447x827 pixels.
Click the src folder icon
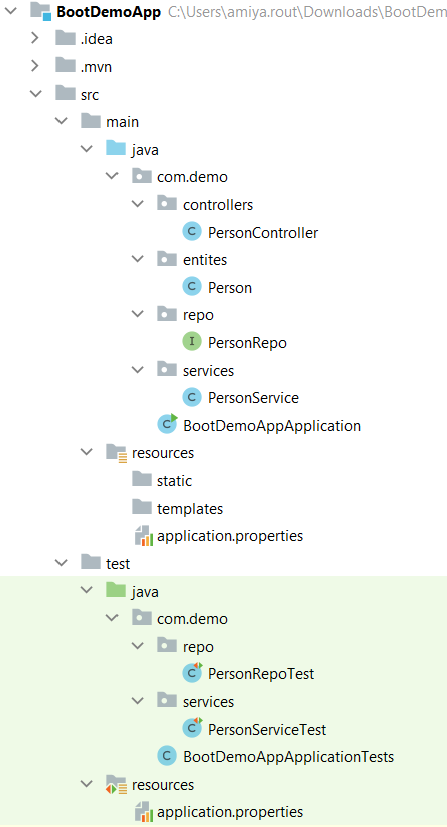[x=65, y=93]
